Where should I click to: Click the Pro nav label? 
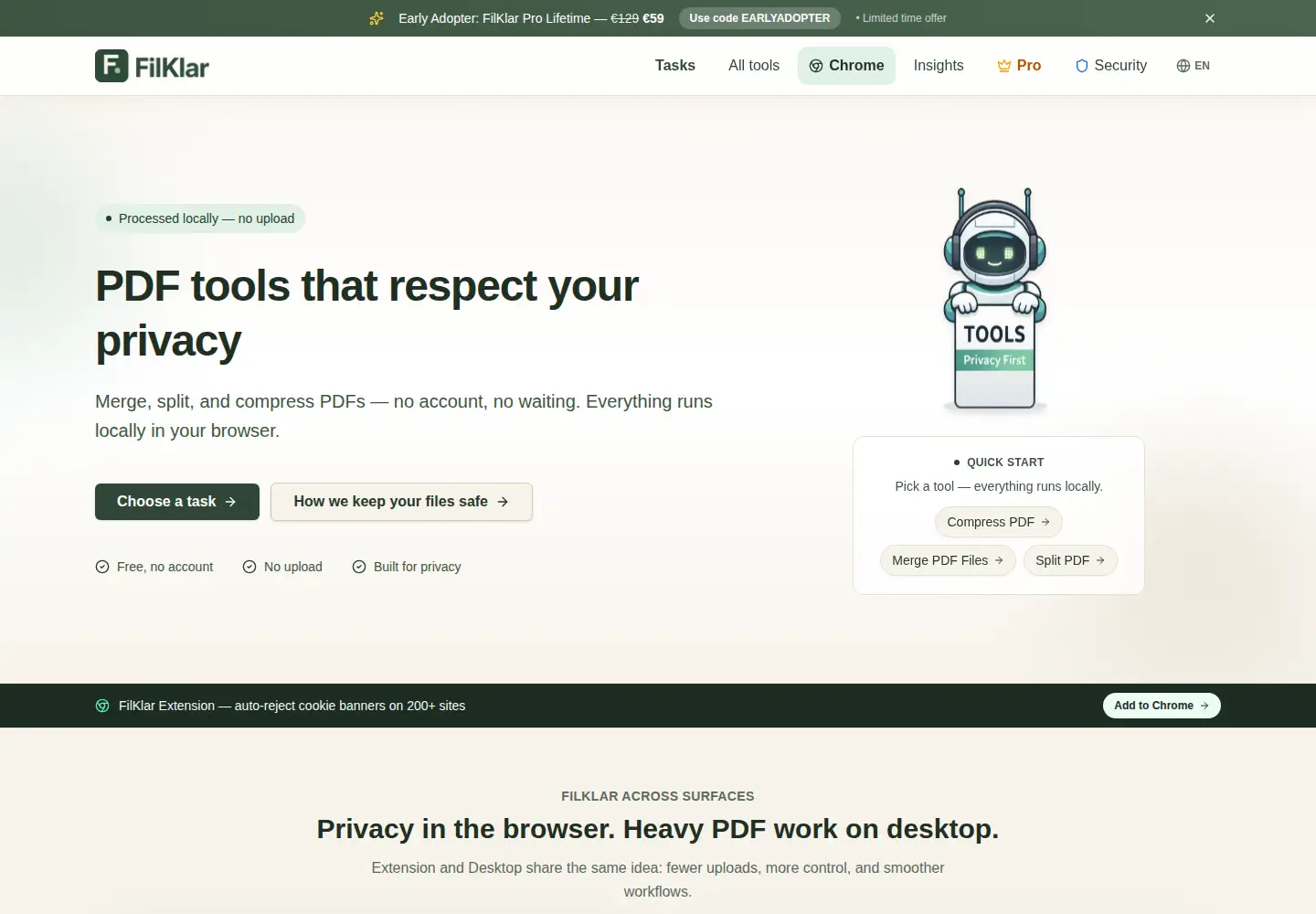pos(1029,66)
